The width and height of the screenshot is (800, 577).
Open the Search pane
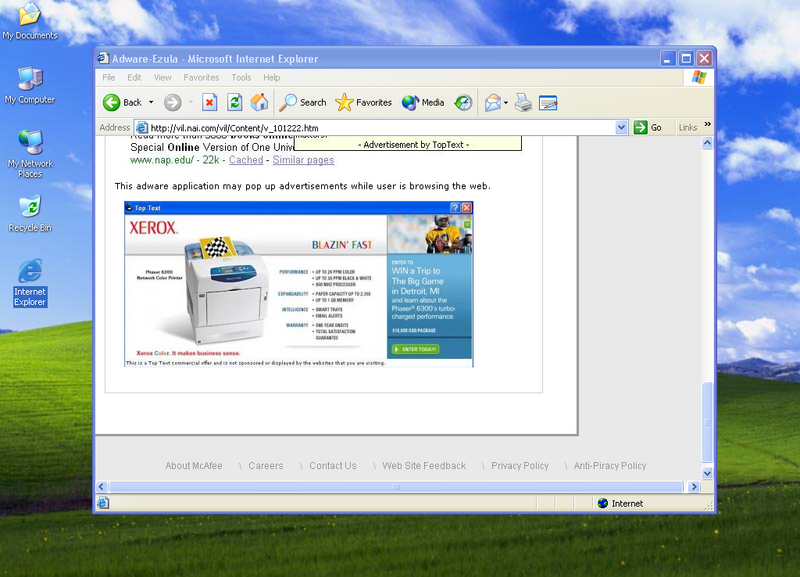click(303, 103)
